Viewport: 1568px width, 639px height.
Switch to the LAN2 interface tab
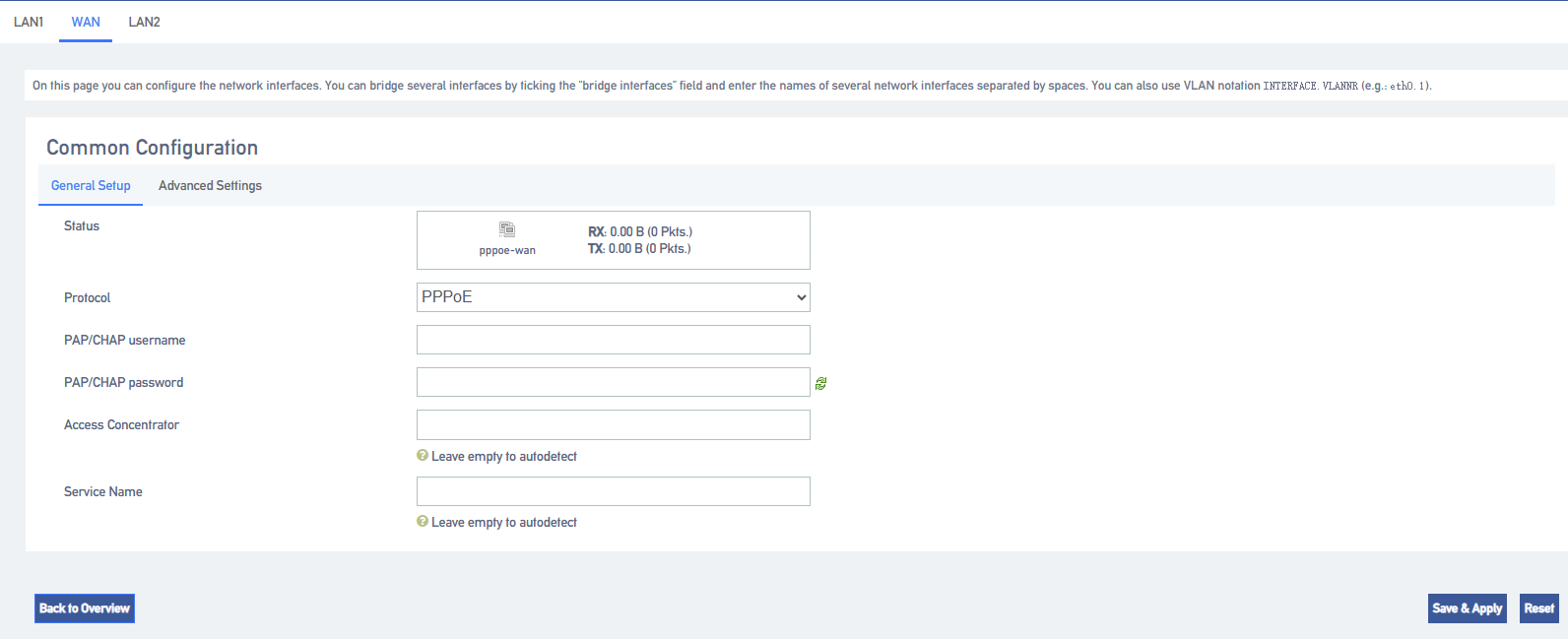pyautogui.click(x=144, y=22)
